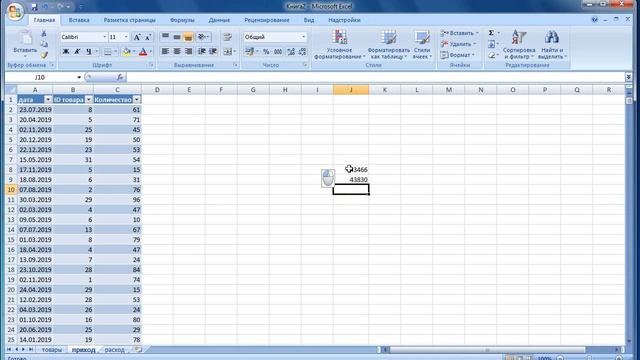The height and width of the screenshot is (360, 640).
Task: Toggle wrap text icon
Action: pyautogui.click(x=228, y=37)
